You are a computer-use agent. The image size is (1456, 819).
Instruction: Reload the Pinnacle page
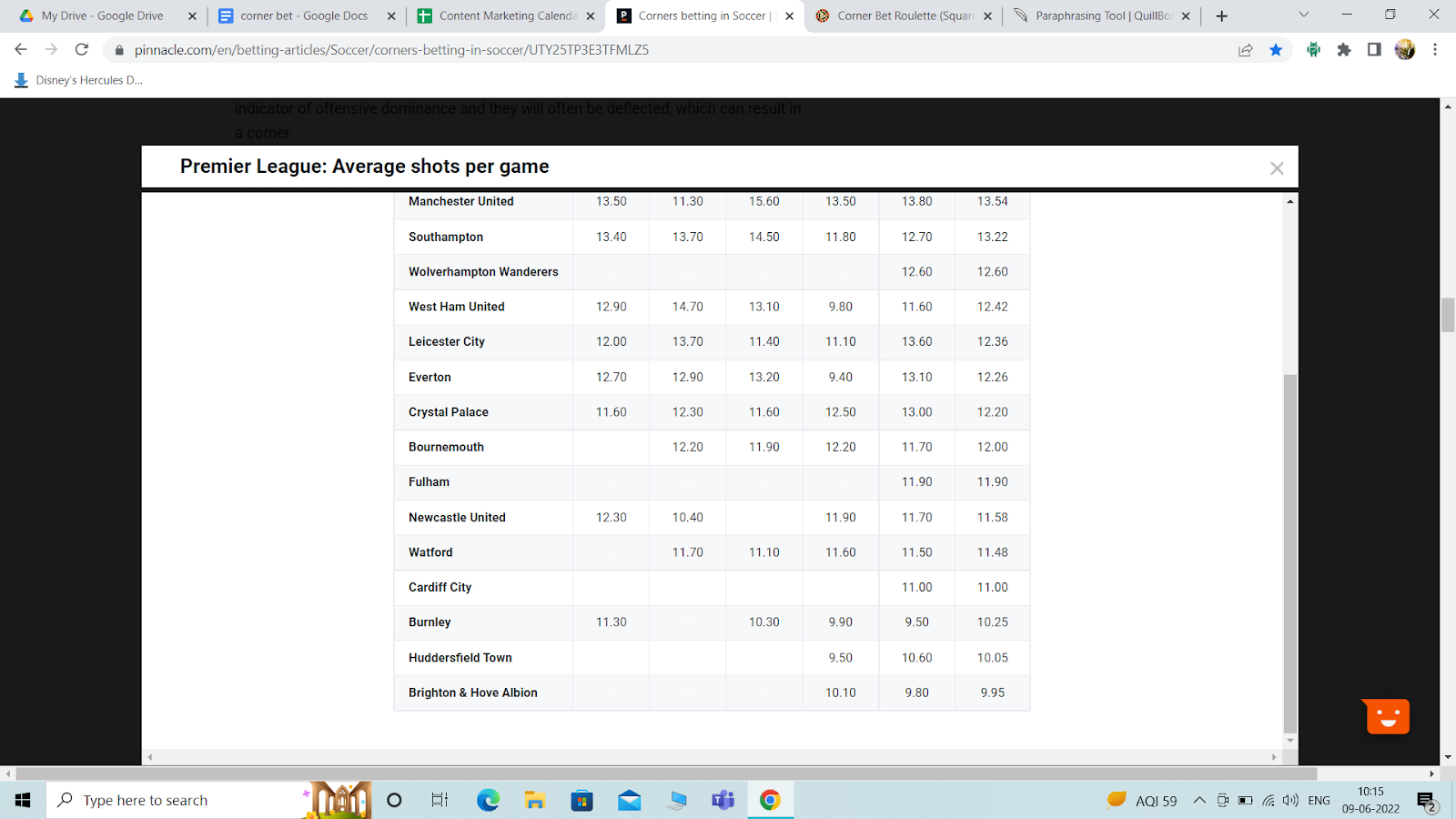tap(82, 49)
